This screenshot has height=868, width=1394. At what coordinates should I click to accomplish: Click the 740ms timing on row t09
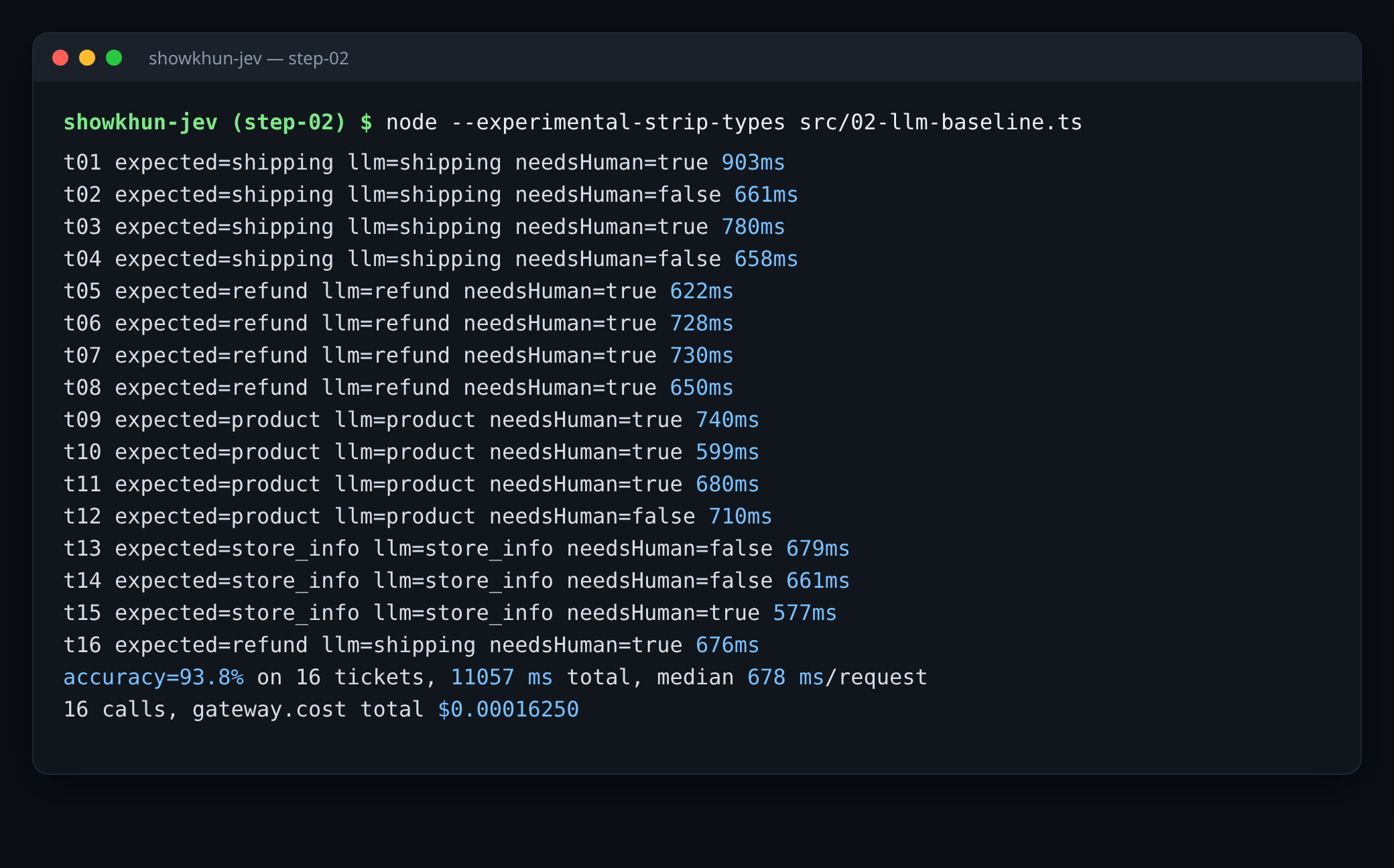point(727,420)
